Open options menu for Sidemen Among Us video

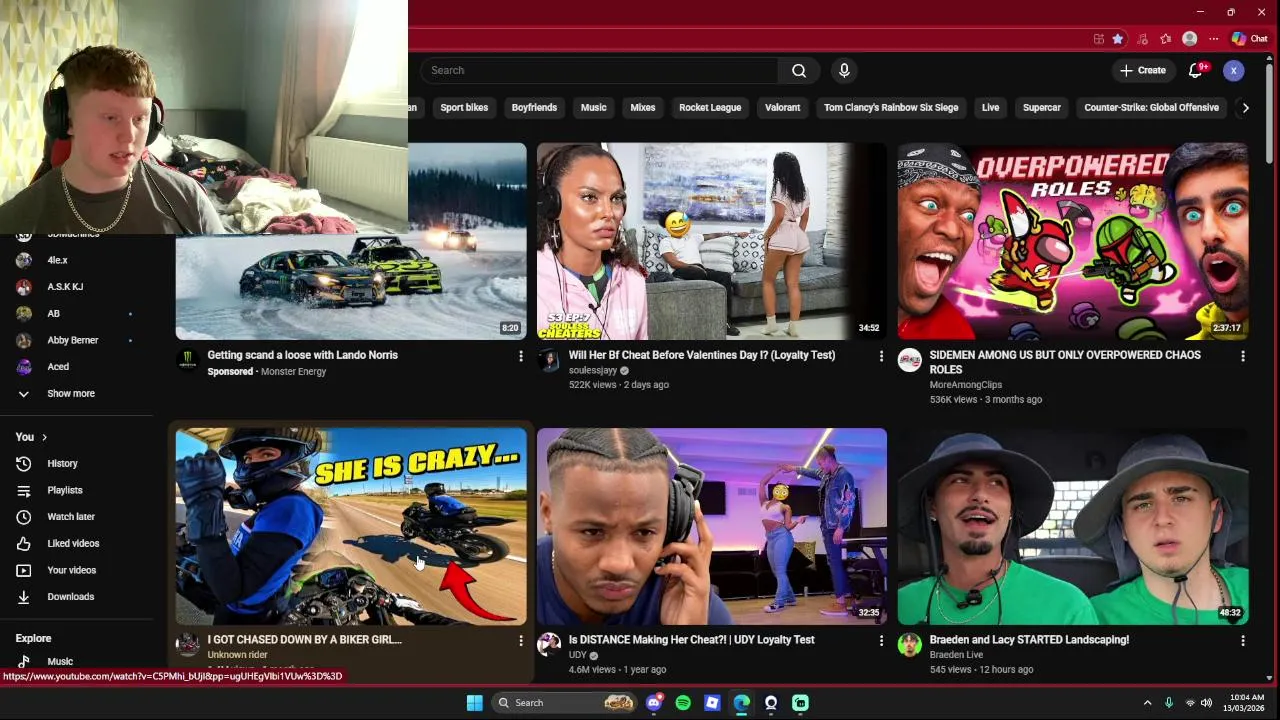(x=1243, y=356)
